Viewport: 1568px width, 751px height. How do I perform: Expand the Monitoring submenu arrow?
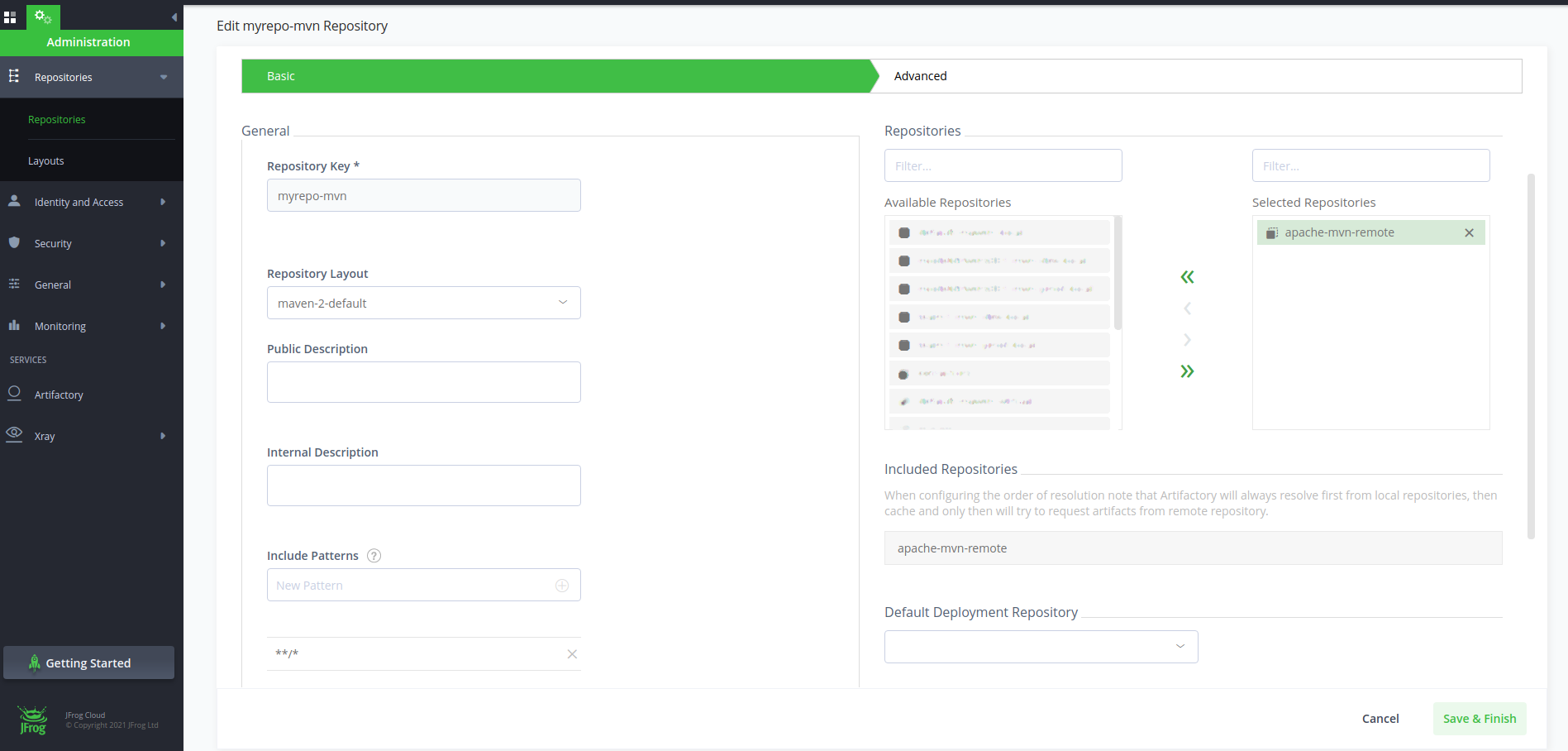pos(163,326)
